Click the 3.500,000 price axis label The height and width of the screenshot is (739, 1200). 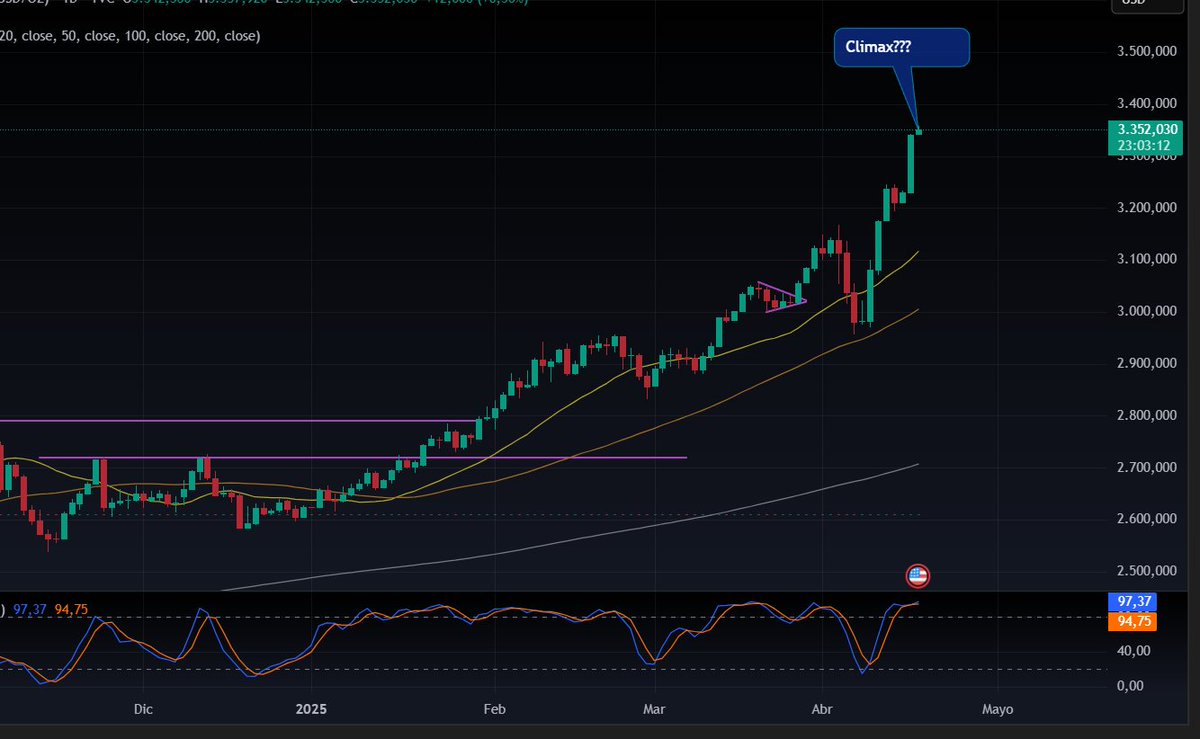(1149, 51)
